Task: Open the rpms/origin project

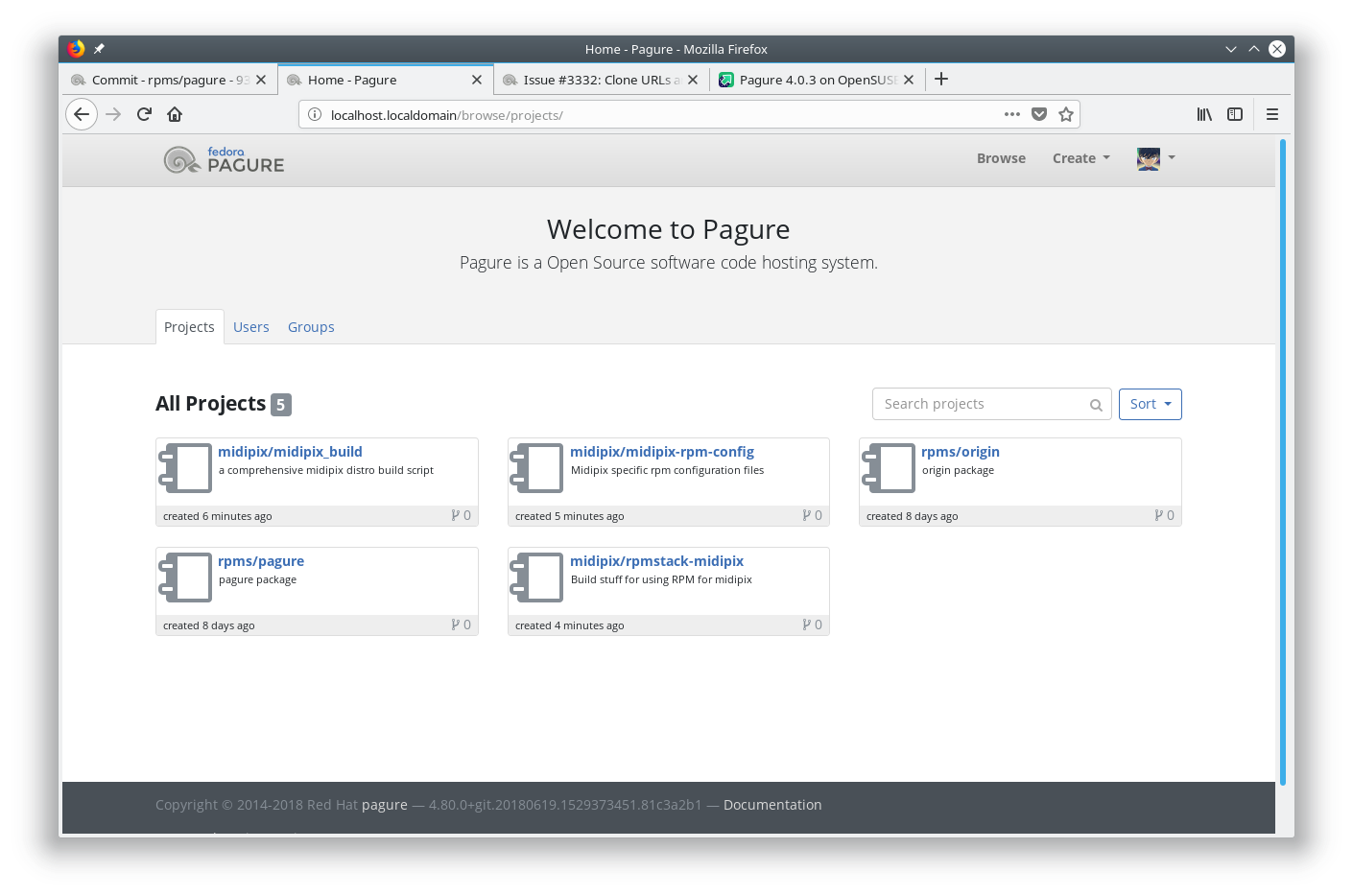Action: pos(961,452)
